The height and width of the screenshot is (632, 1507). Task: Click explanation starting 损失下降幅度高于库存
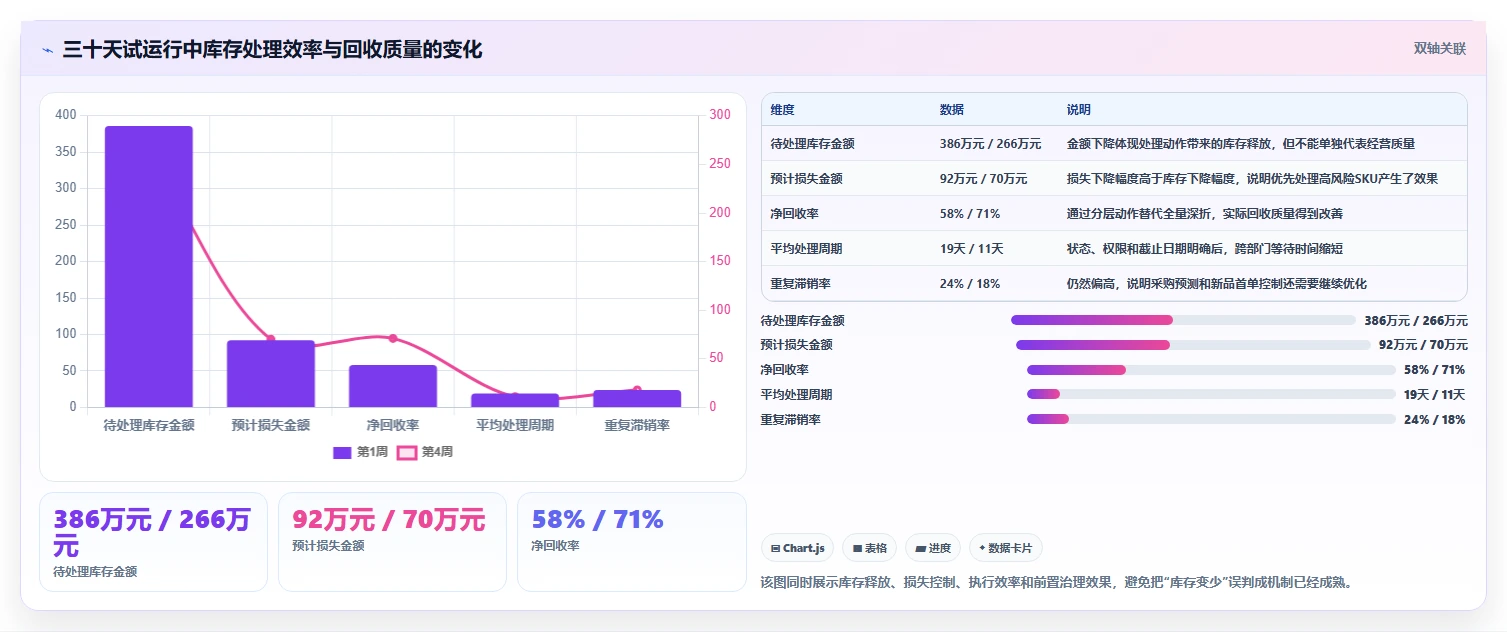tap(1253, 179)
